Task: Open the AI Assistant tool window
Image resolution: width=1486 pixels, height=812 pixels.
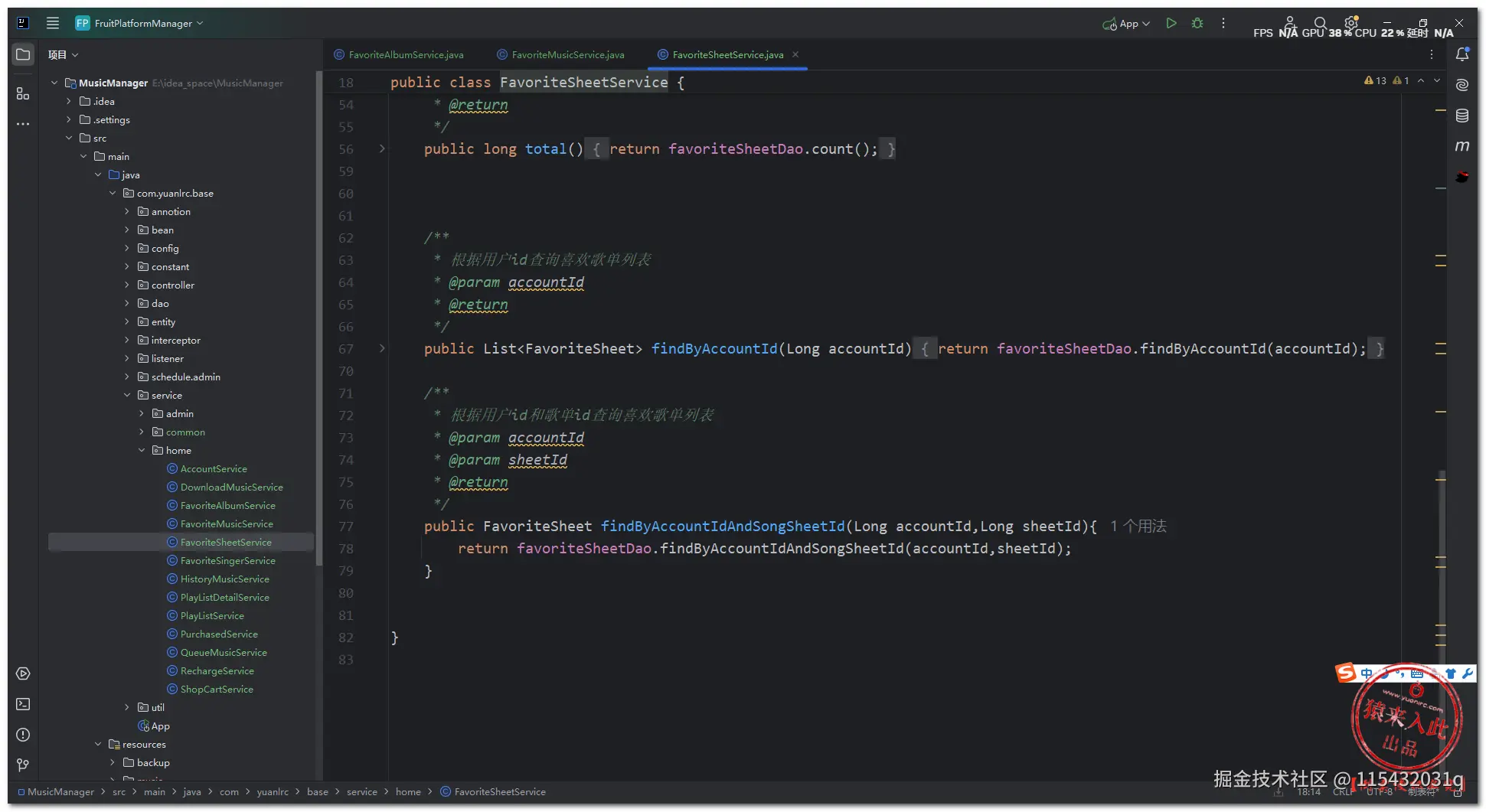Action: click(x=1462, y=85)
